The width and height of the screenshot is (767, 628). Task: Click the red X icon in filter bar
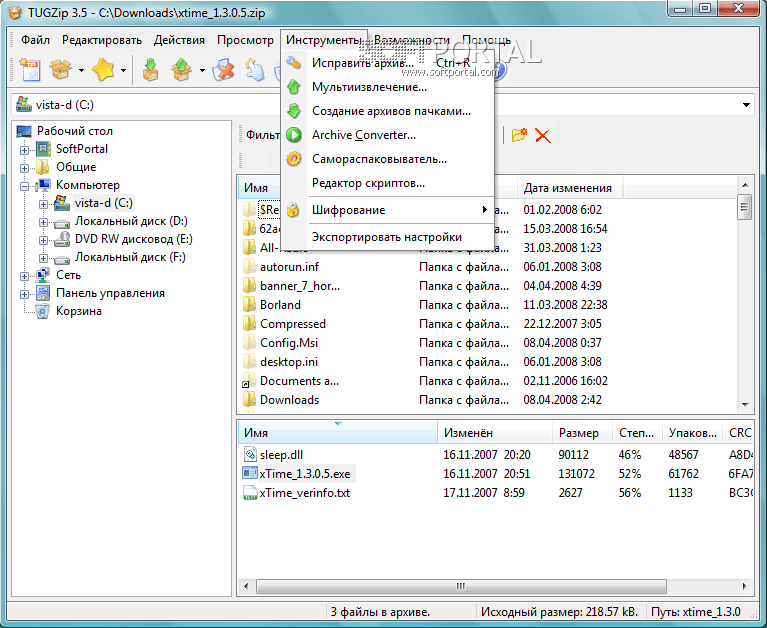tap(542, 135)
